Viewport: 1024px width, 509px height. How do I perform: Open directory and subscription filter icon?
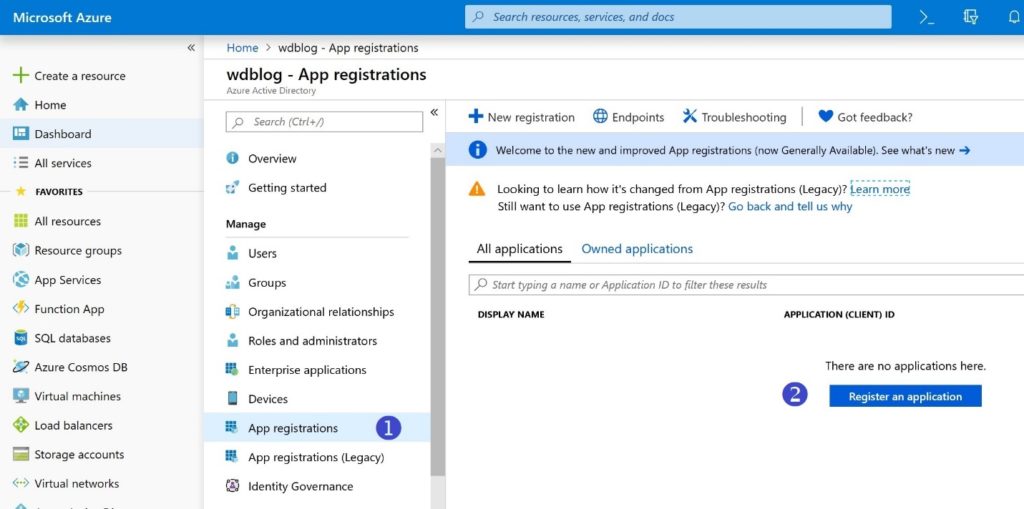coord(969,17)
